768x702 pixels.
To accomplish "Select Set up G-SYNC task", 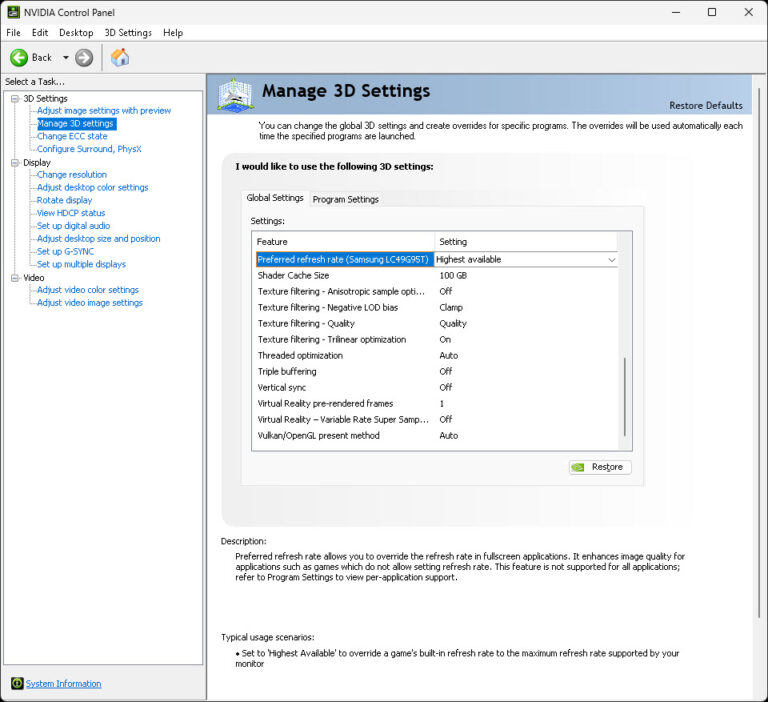I will click(65, 252).
